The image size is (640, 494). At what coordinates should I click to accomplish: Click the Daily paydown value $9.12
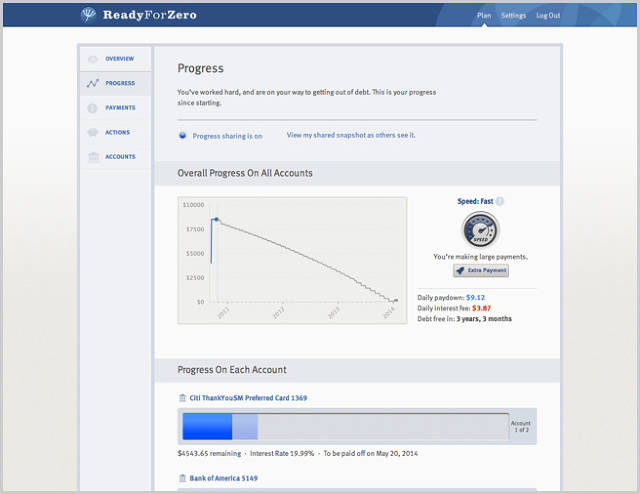click(476, 298)
